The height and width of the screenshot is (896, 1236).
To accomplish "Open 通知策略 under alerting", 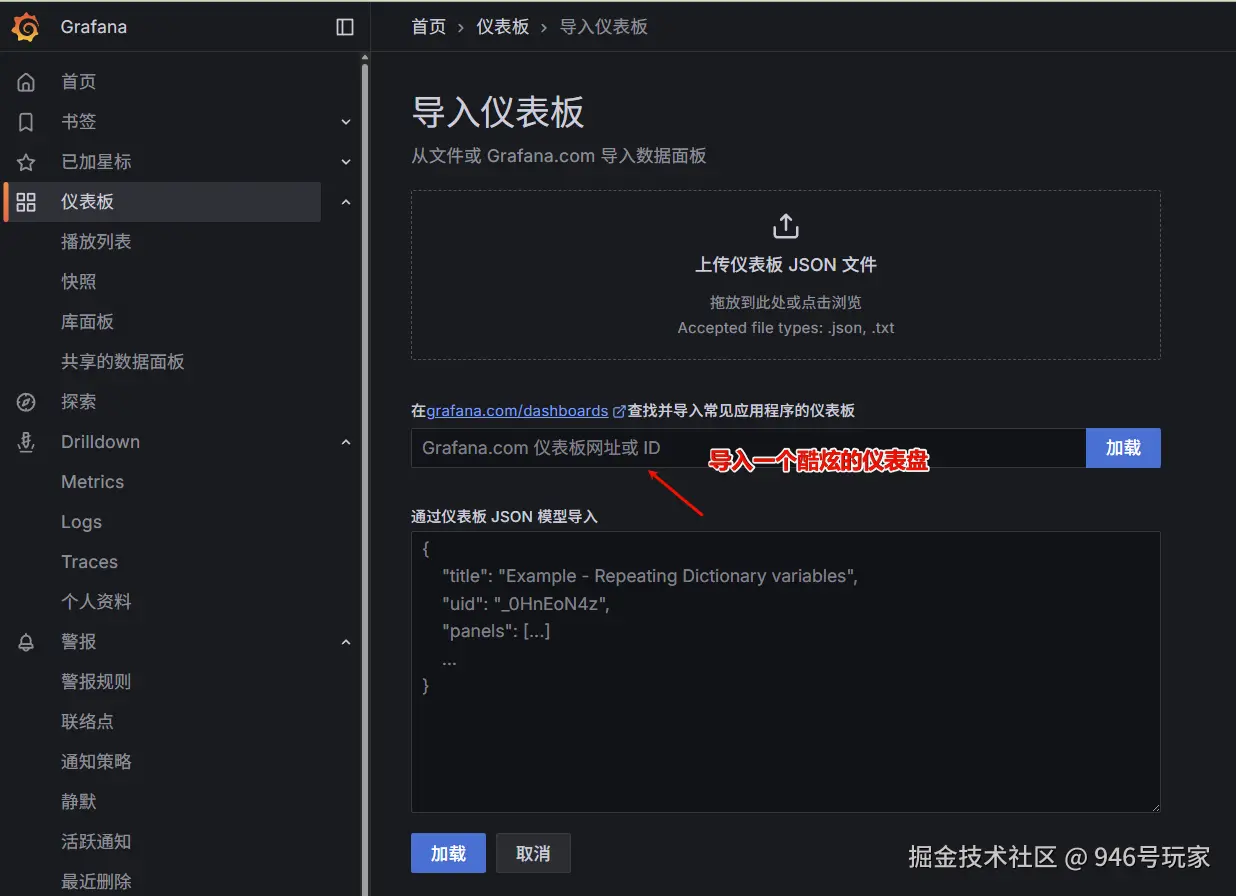I will (x=96, y=762).
